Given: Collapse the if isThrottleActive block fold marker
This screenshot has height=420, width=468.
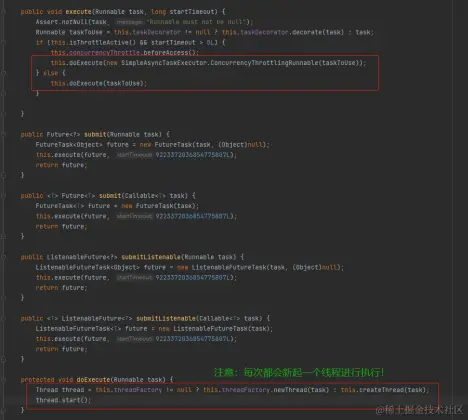Looking at the screenshot, I should point(3,43).
